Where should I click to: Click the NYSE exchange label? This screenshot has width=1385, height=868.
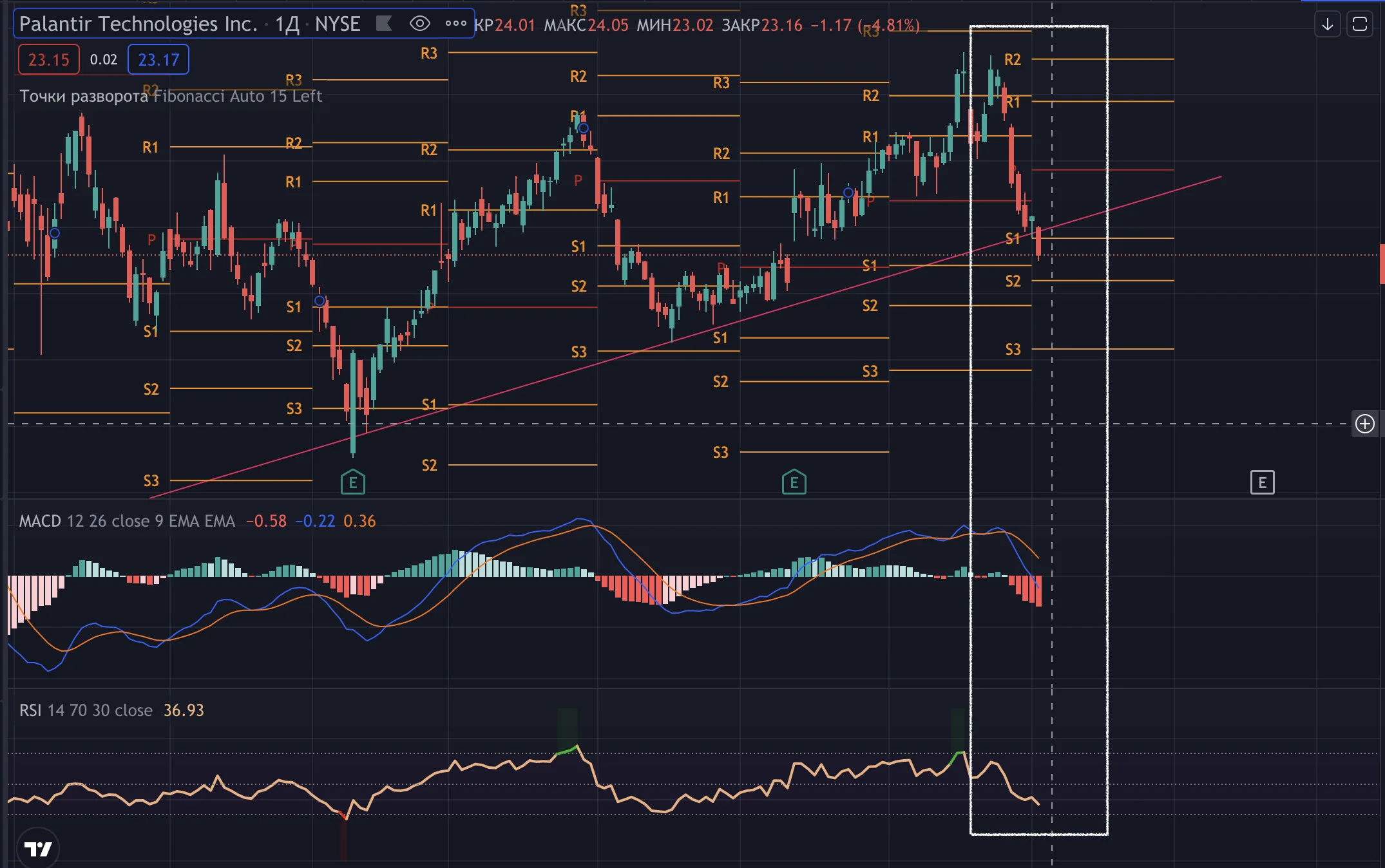tap(338, 24)
